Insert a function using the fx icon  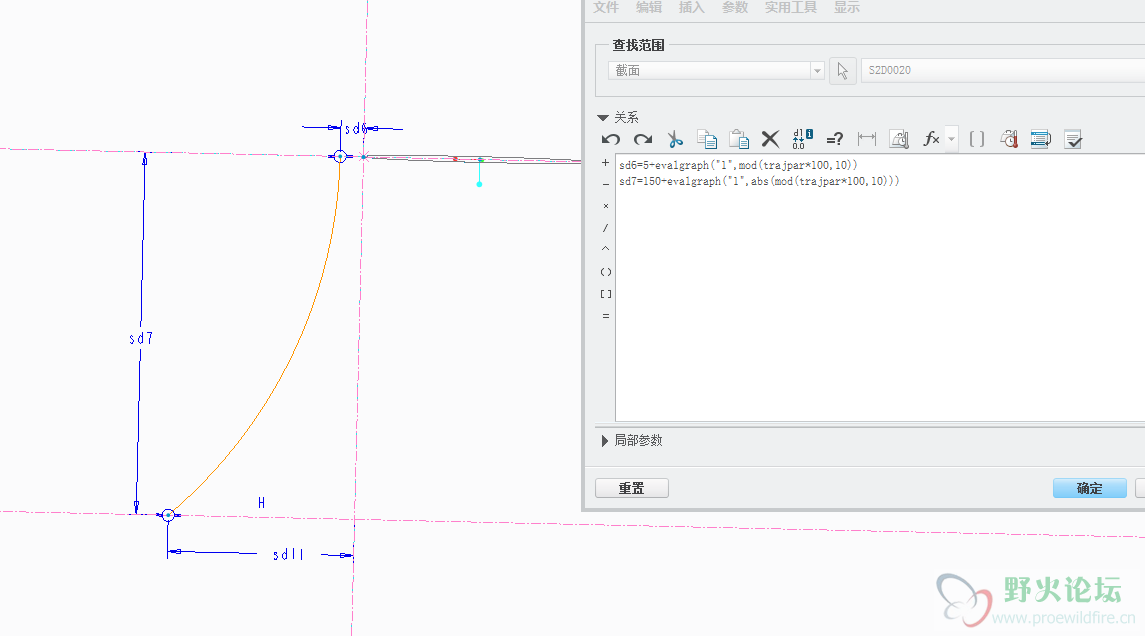[931, 139]
